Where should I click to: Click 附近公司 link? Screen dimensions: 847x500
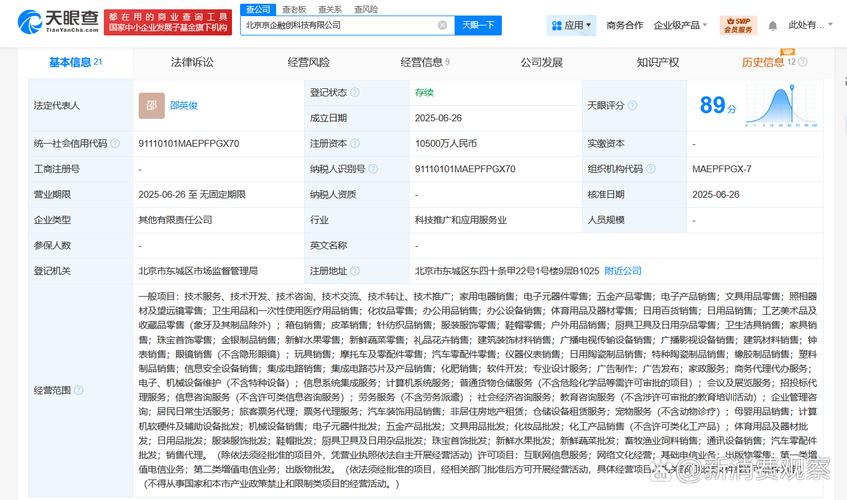[623, 271]
